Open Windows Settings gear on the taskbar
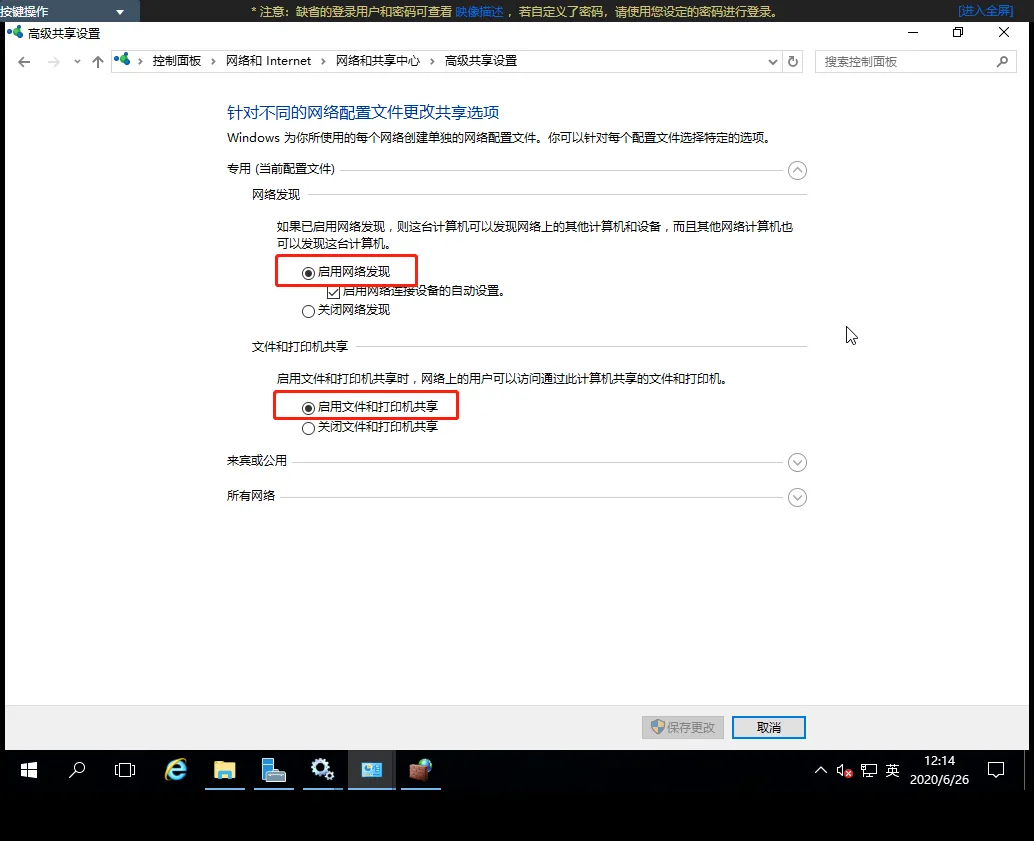Image resolution: width=1034 pixels, height=841 pixels. [x=322, y=770]
